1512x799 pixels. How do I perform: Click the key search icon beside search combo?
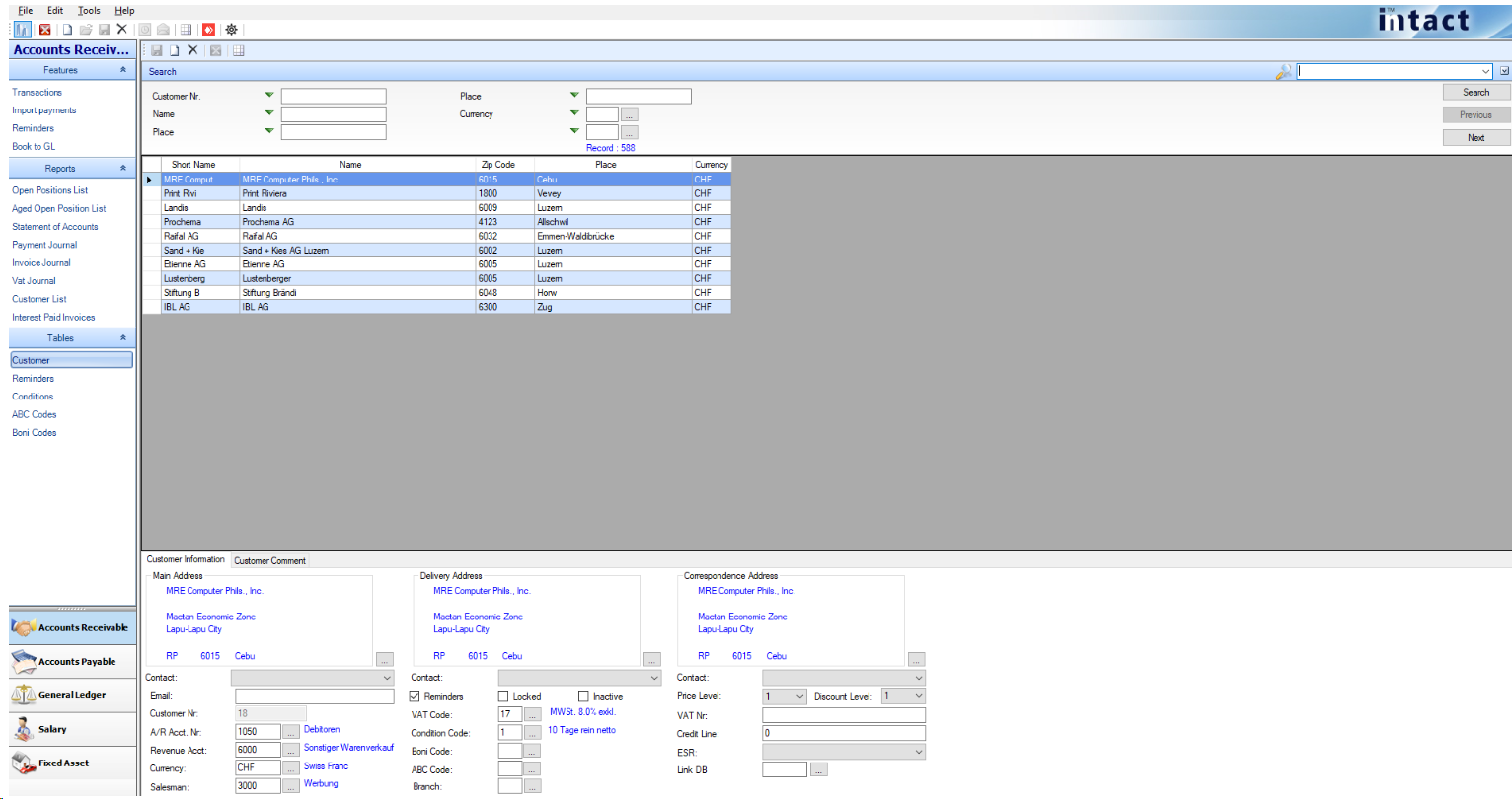coord(1283,72)
